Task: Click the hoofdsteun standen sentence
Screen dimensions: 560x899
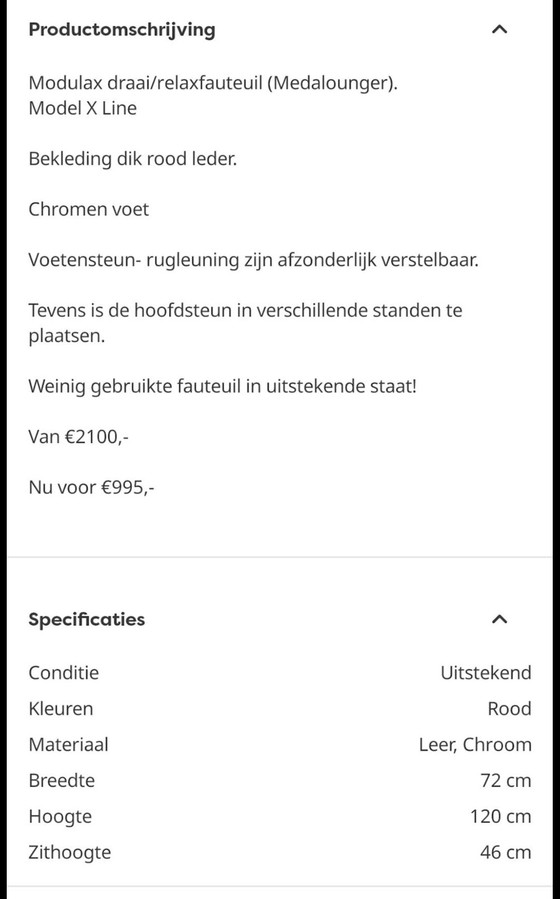Action: point(245,323)
